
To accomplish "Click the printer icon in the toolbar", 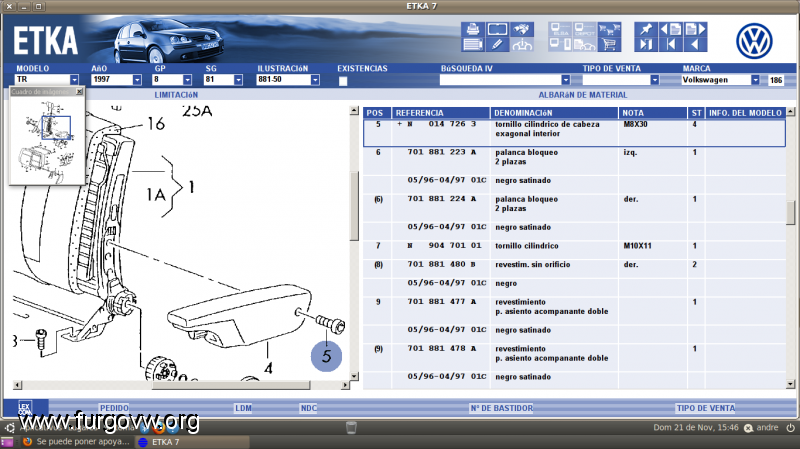I will point(472,29).
